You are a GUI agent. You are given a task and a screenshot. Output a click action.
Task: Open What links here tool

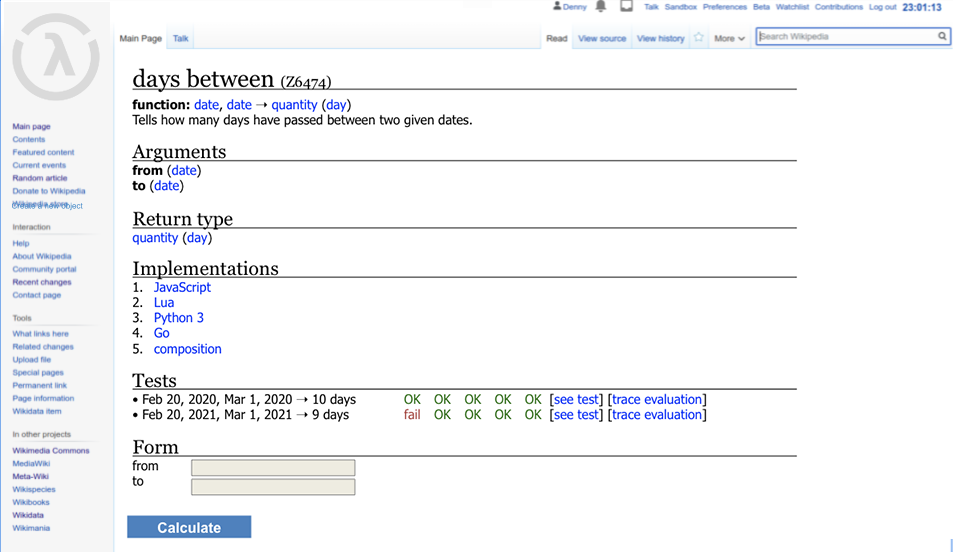(x=40, y=334)
